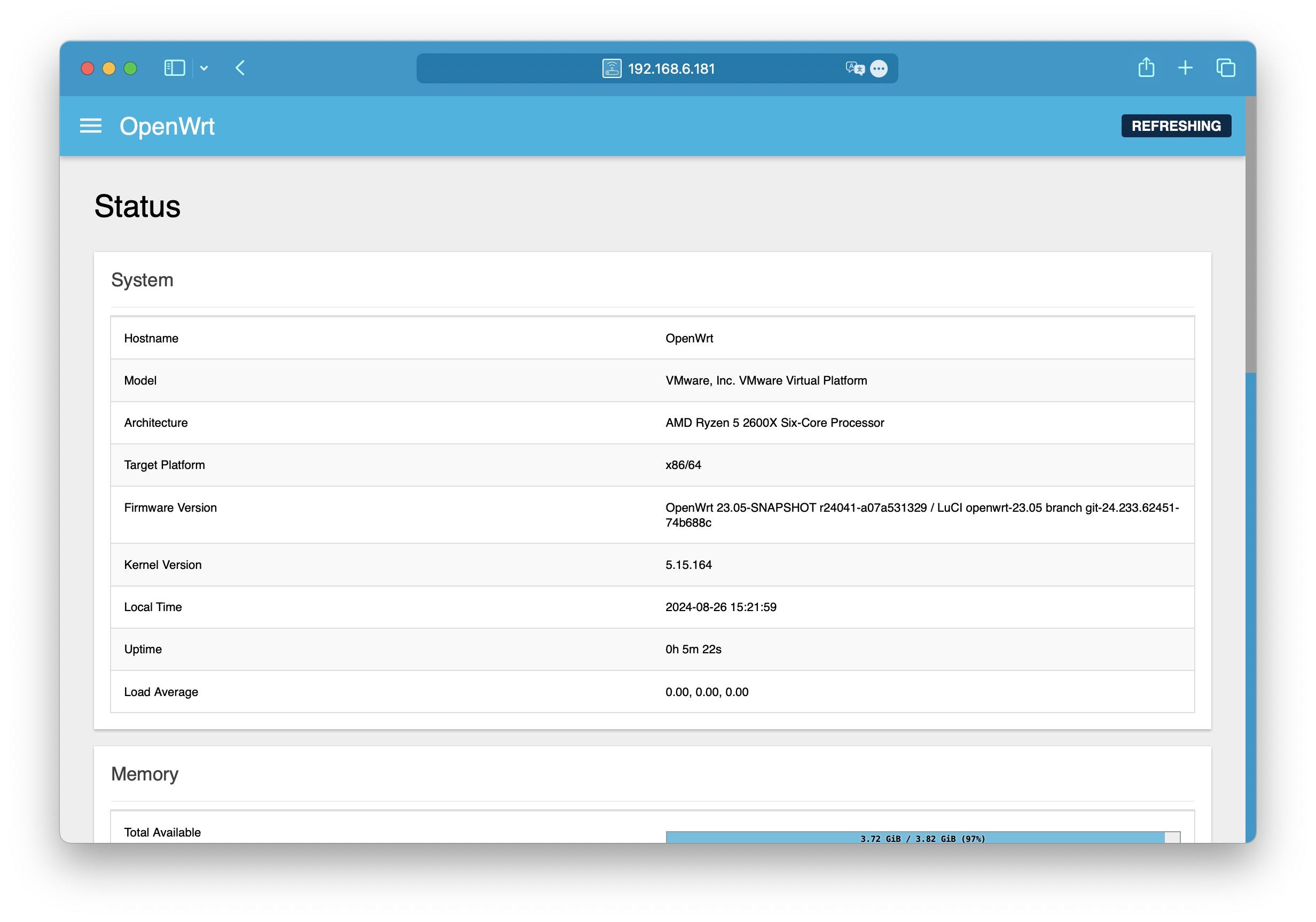Click the System section heading
Screen dimensions: 1316x922
(142, 280)
